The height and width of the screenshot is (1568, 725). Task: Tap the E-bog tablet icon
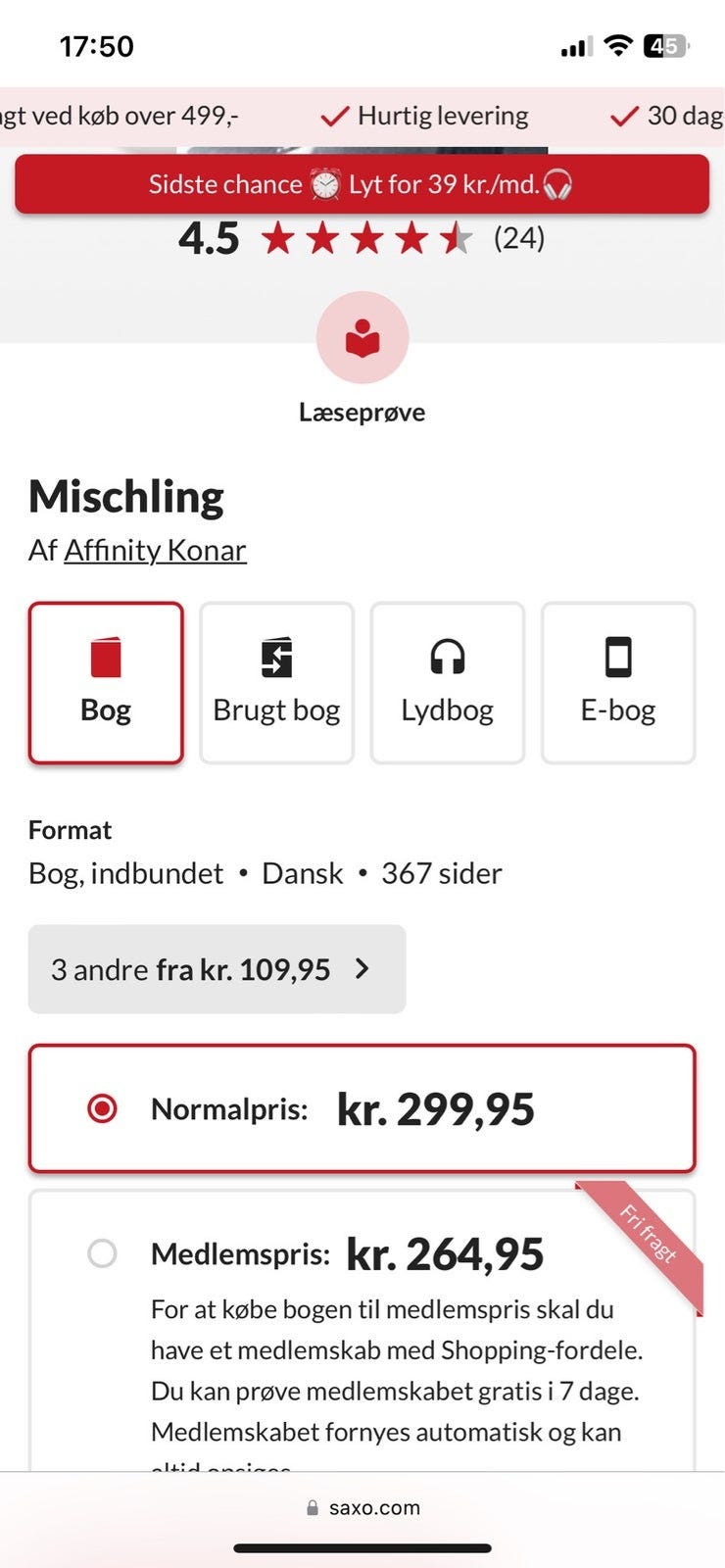coord(617,657)
